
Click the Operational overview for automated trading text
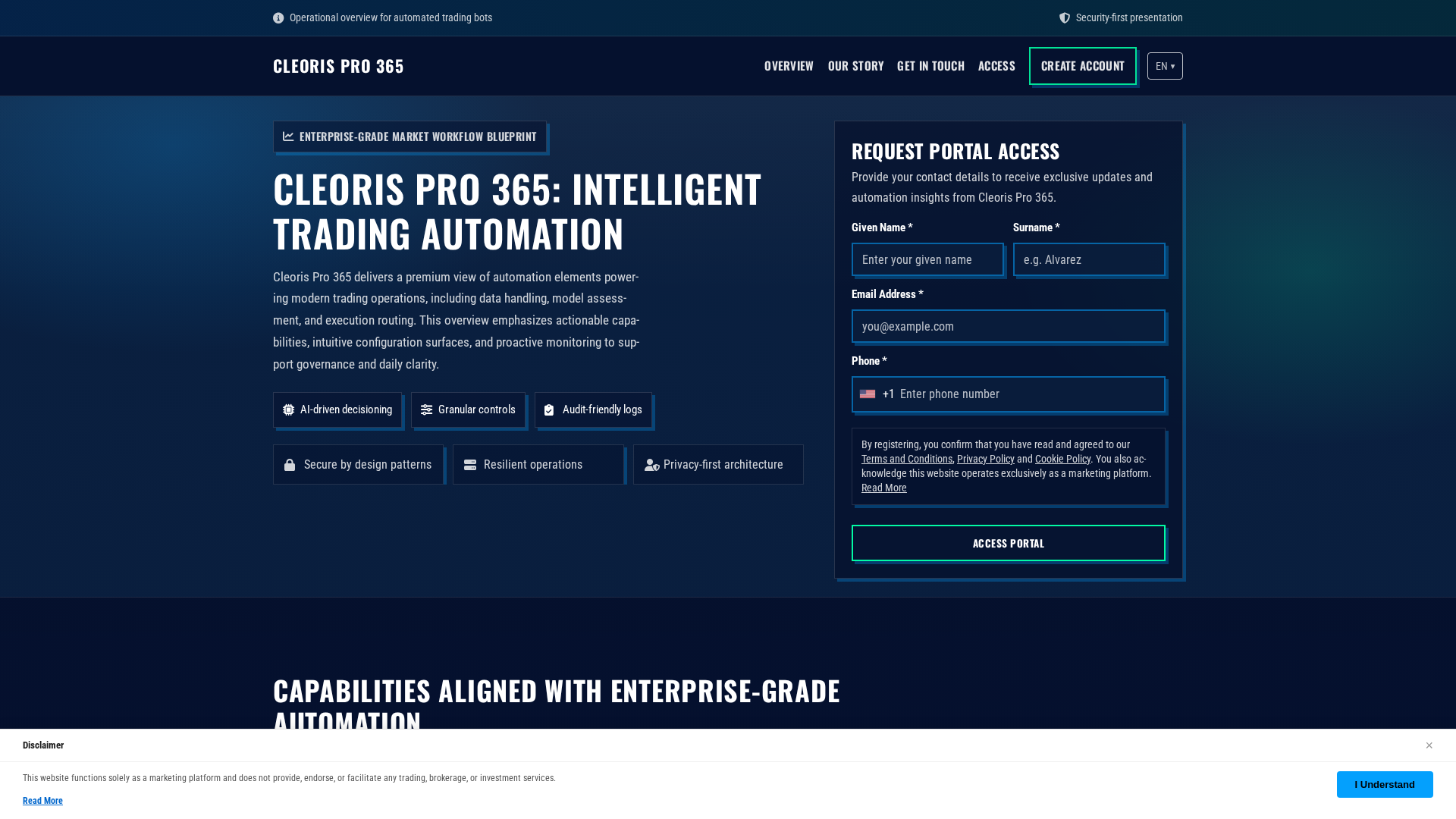[x=391, y=18]
